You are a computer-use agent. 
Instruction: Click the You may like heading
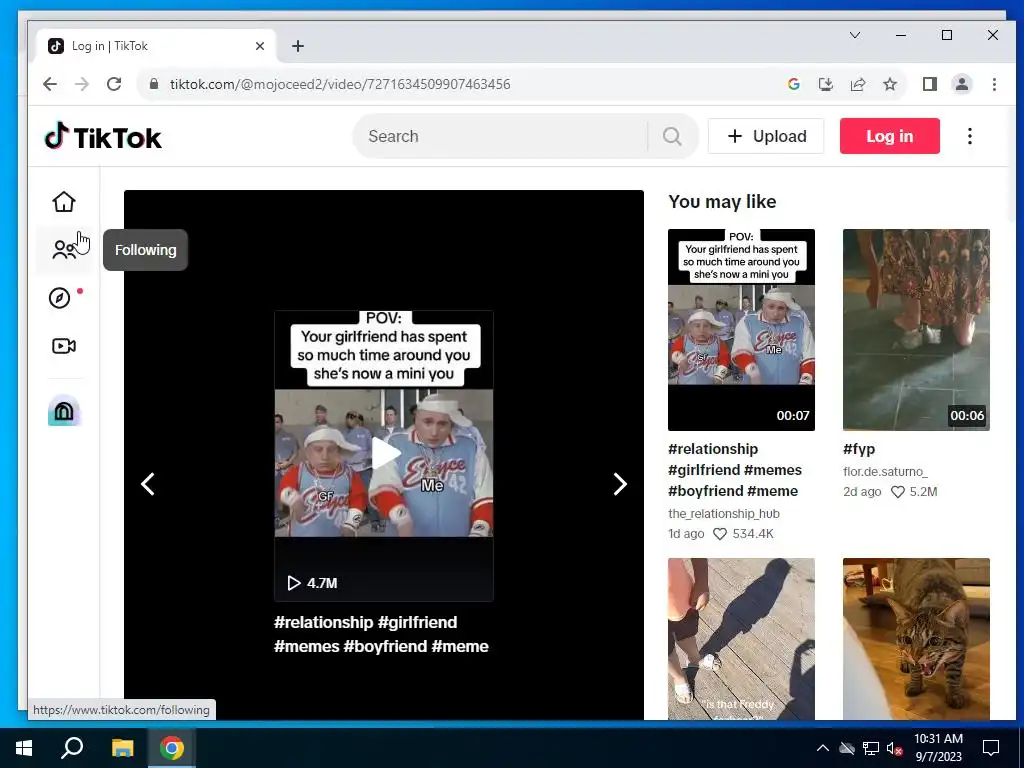(x=722, y=202)
